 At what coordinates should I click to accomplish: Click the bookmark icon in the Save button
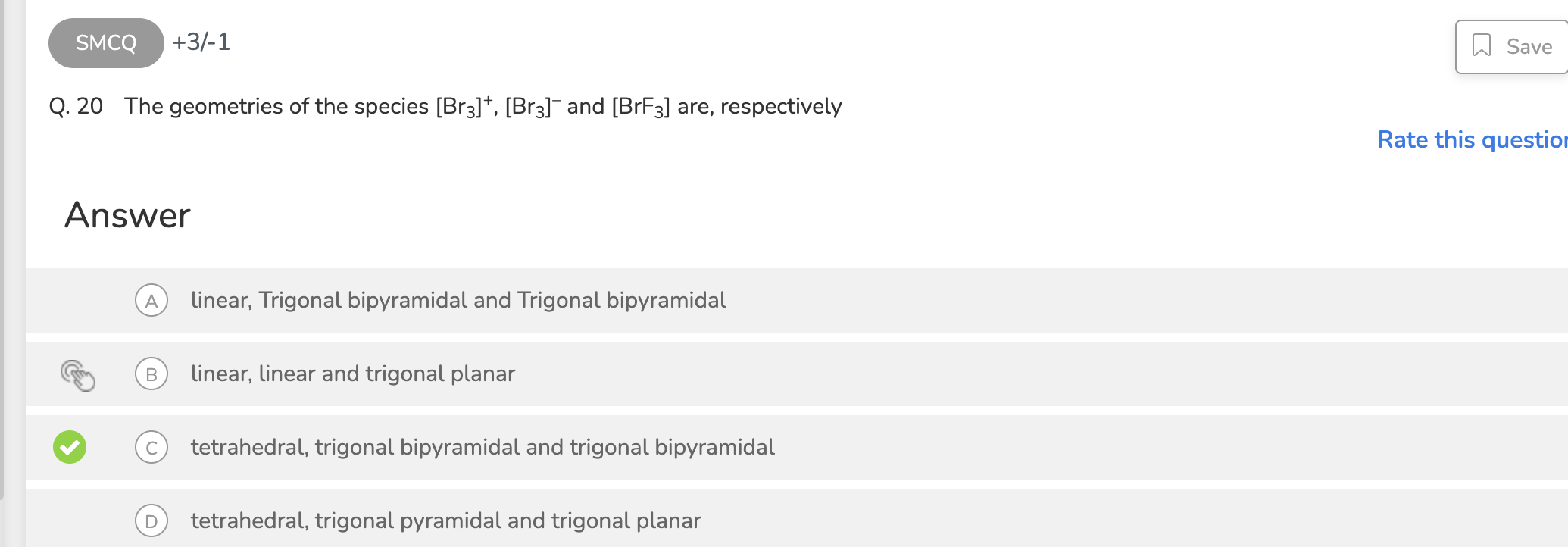point(1481,45)
